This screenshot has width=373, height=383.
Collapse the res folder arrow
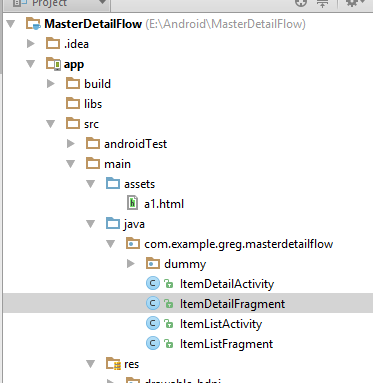(91, 364)
